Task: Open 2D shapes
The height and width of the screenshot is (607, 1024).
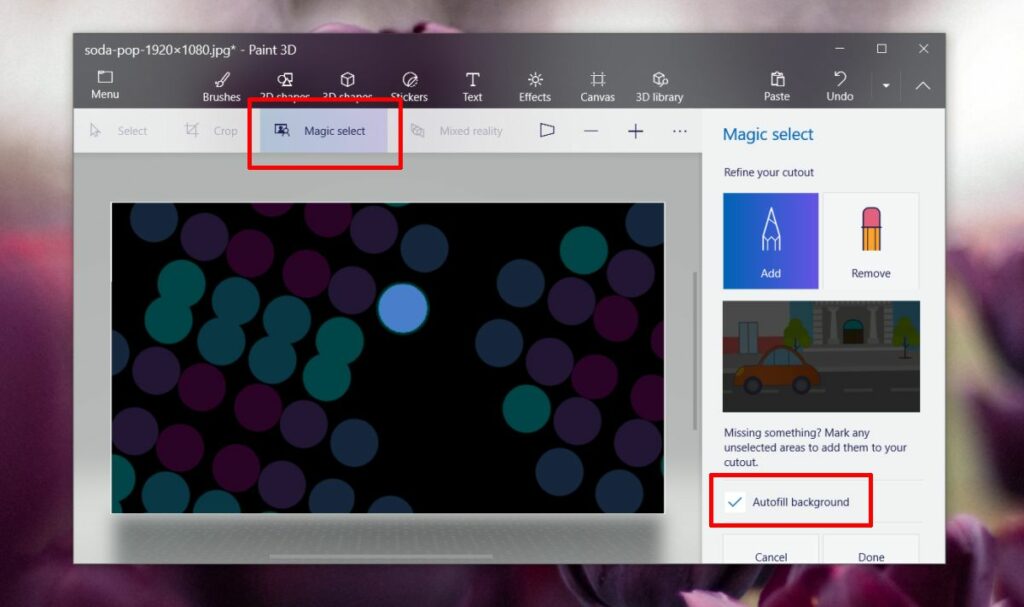Action: [283, 84]
